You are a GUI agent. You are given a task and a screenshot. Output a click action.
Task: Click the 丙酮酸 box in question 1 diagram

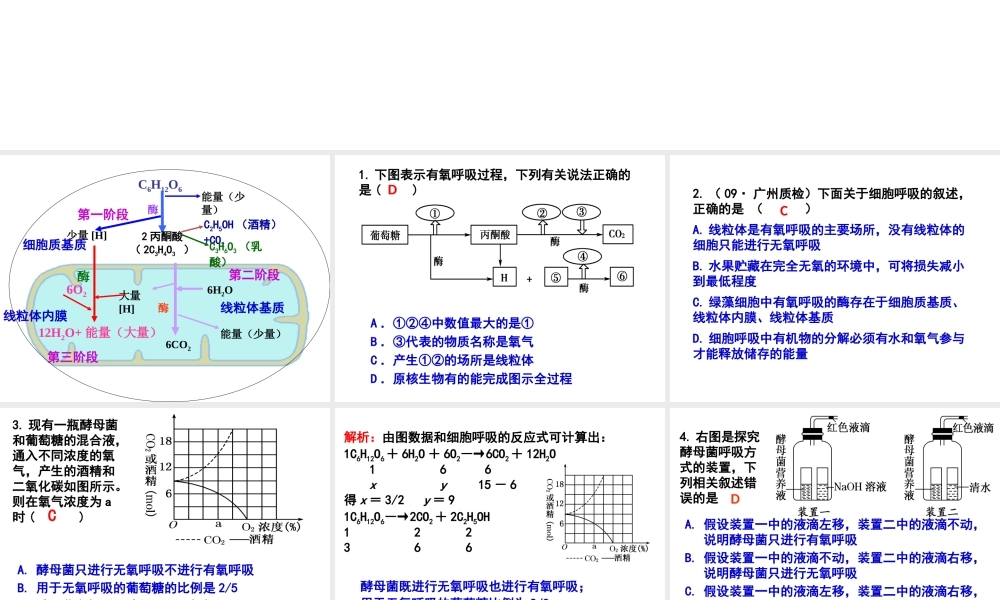point(493,233)
